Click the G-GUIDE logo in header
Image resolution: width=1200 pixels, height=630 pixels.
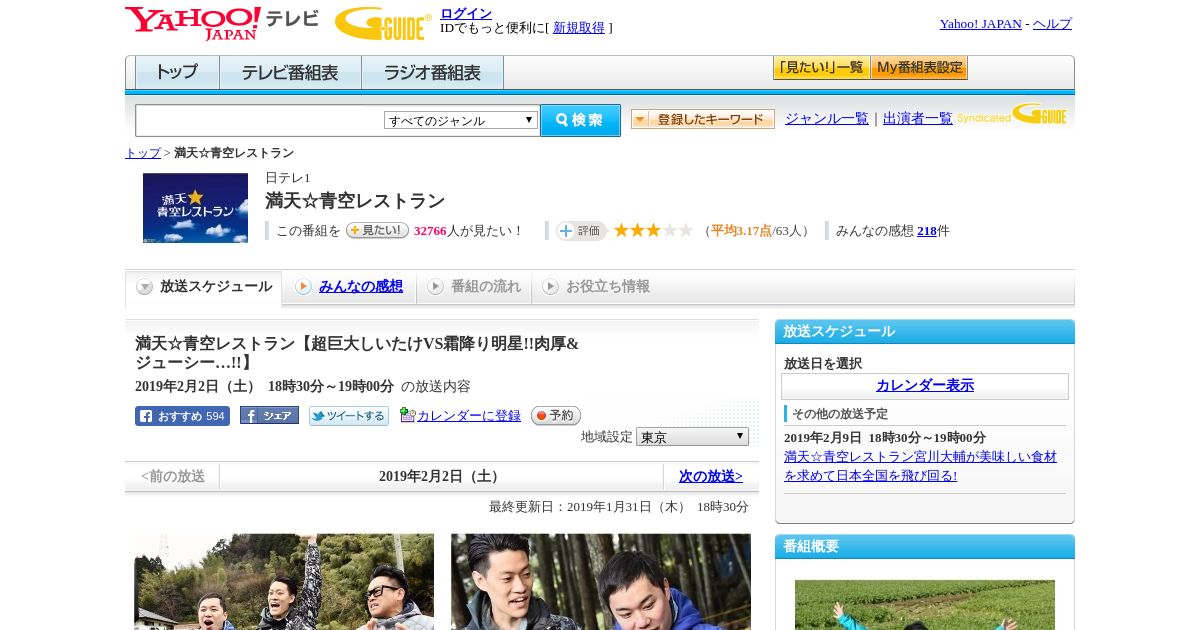click(383, 23)
